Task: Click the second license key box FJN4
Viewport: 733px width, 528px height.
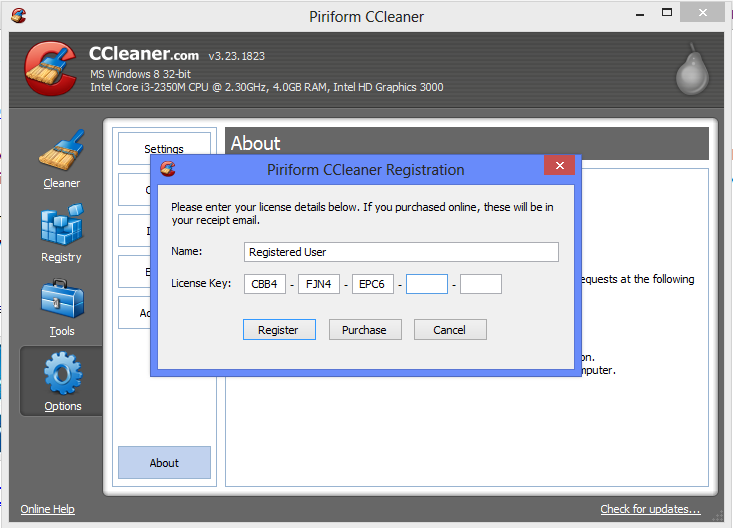Action: point(319,284)
